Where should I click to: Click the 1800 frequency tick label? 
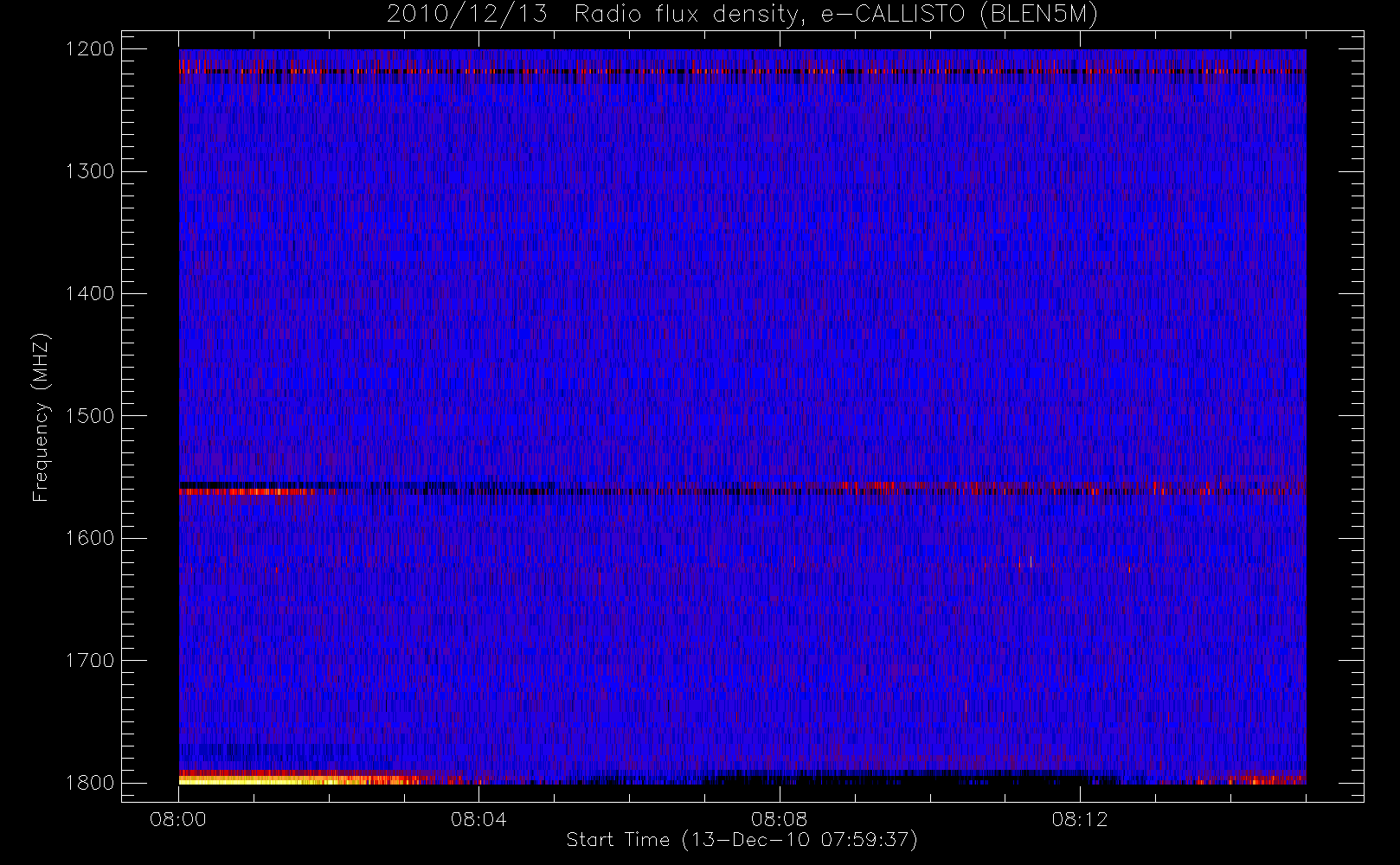click(90, 783)
